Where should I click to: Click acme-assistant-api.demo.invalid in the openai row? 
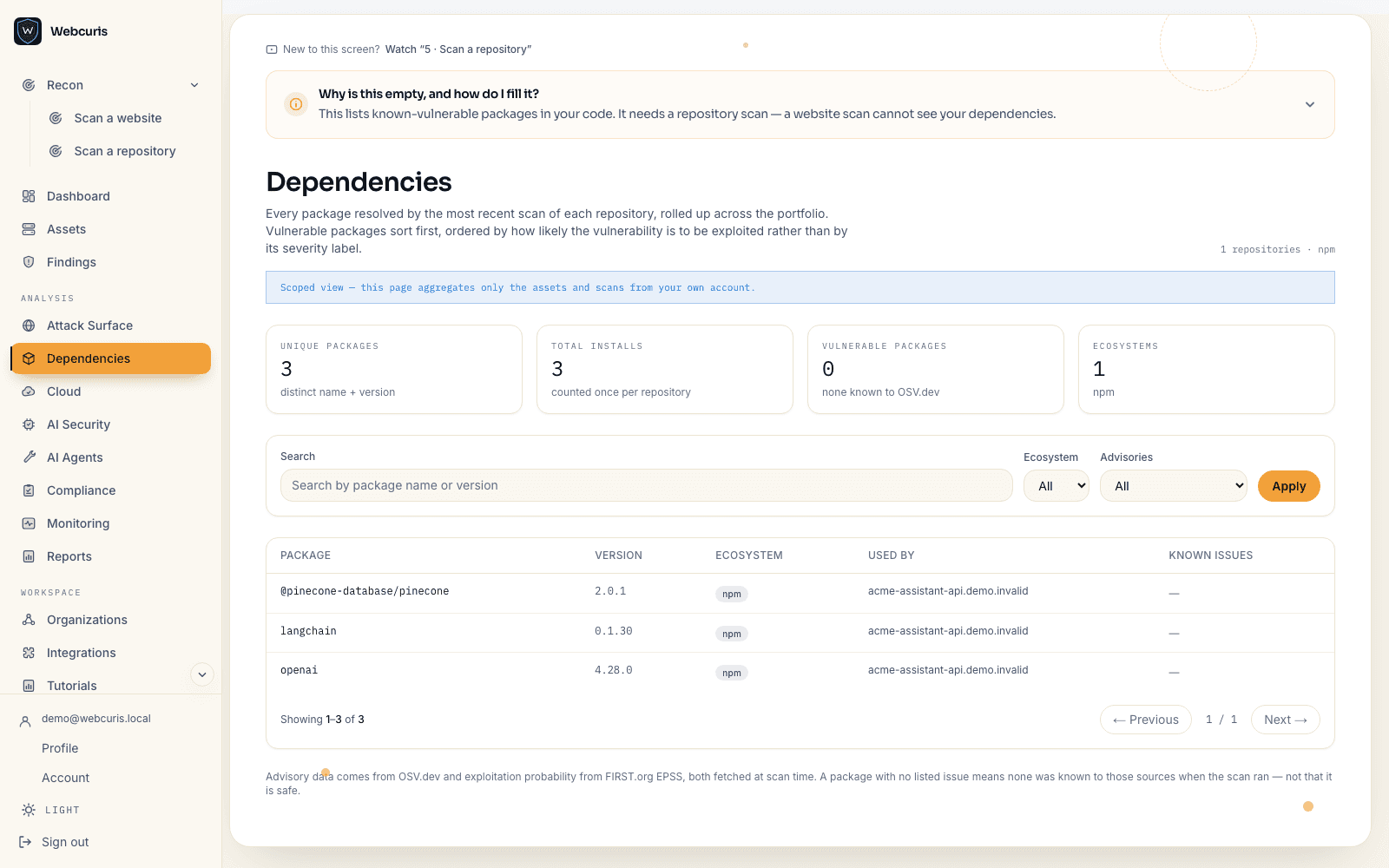tap(948, 670)
